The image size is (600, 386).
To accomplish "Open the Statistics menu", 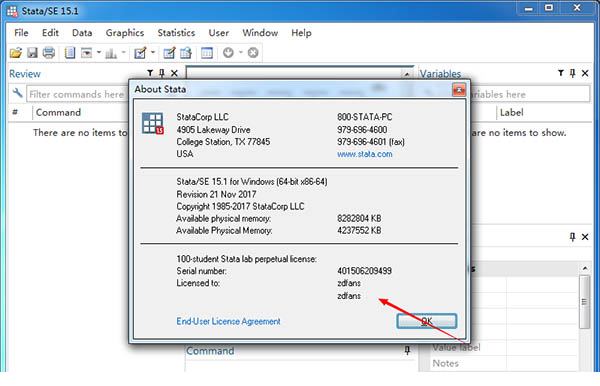I will click(176, 33).
